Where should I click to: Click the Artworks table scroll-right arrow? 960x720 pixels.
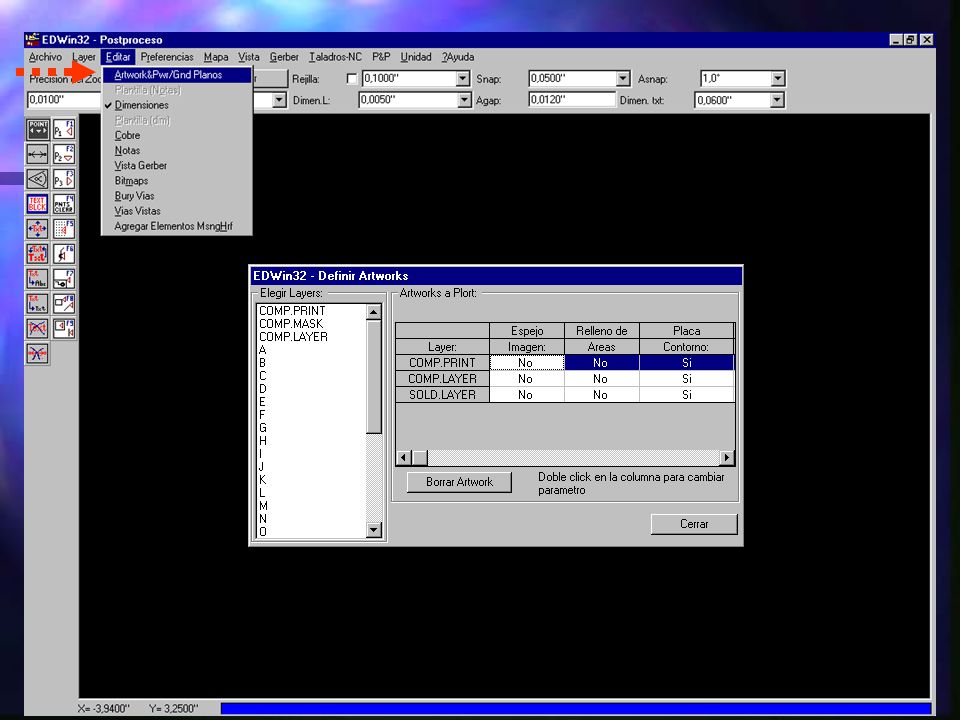point(727,457)
